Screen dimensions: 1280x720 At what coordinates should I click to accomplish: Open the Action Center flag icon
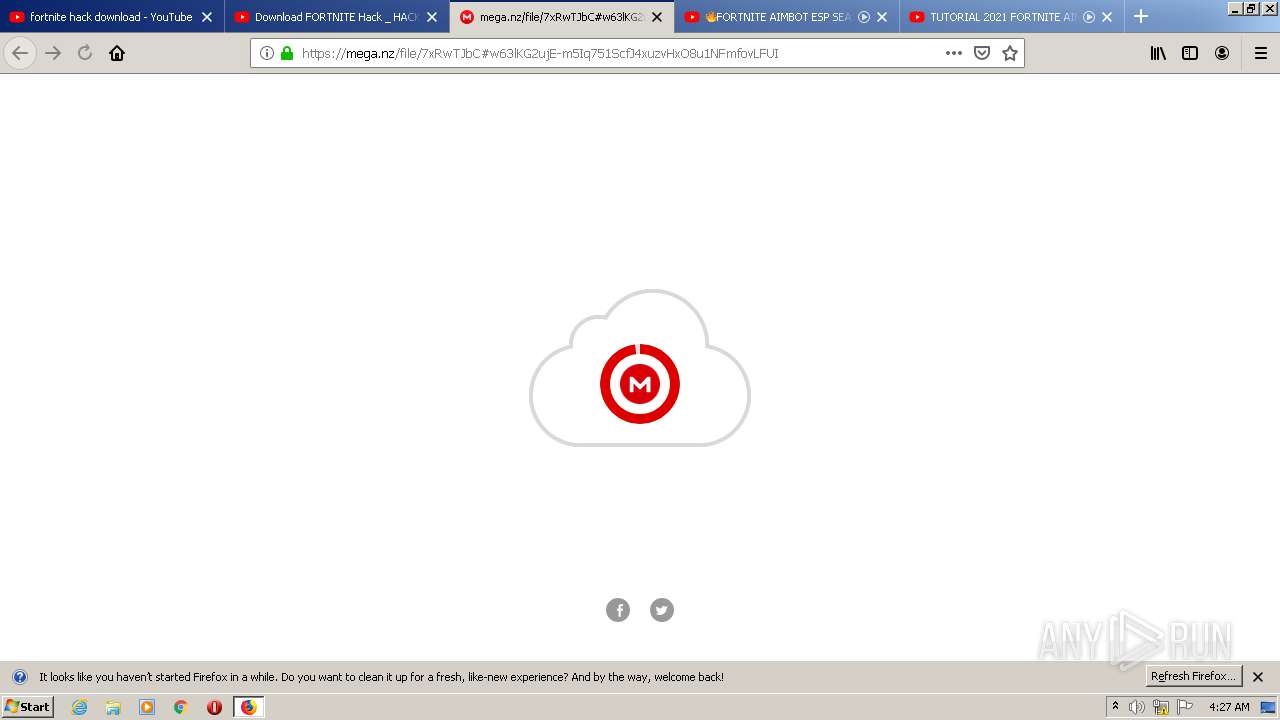[1185, 707]
